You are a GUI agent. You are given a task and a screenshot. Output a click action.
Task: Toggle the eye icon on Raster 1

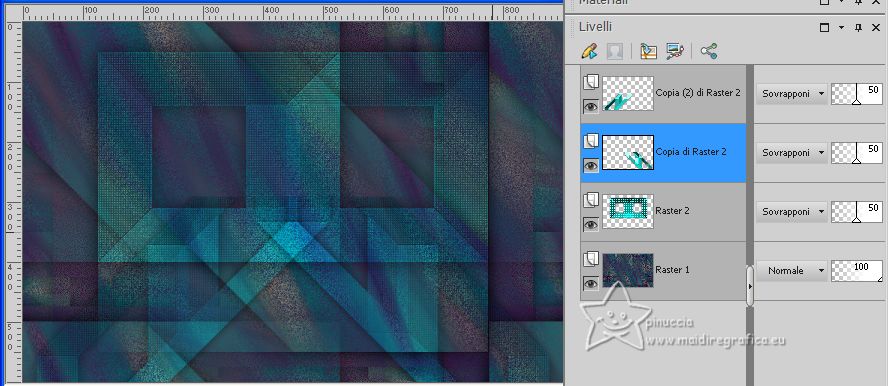click(x=591, y=283)
